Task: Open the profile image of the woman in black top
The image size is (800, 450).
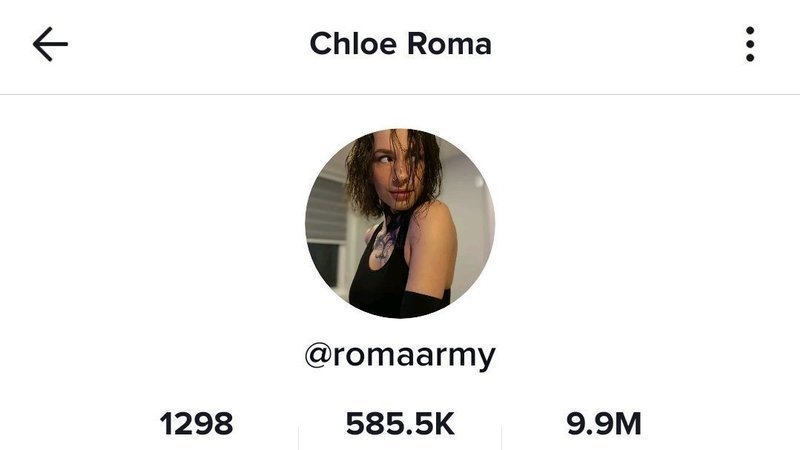Action: [x=400, y=223]
